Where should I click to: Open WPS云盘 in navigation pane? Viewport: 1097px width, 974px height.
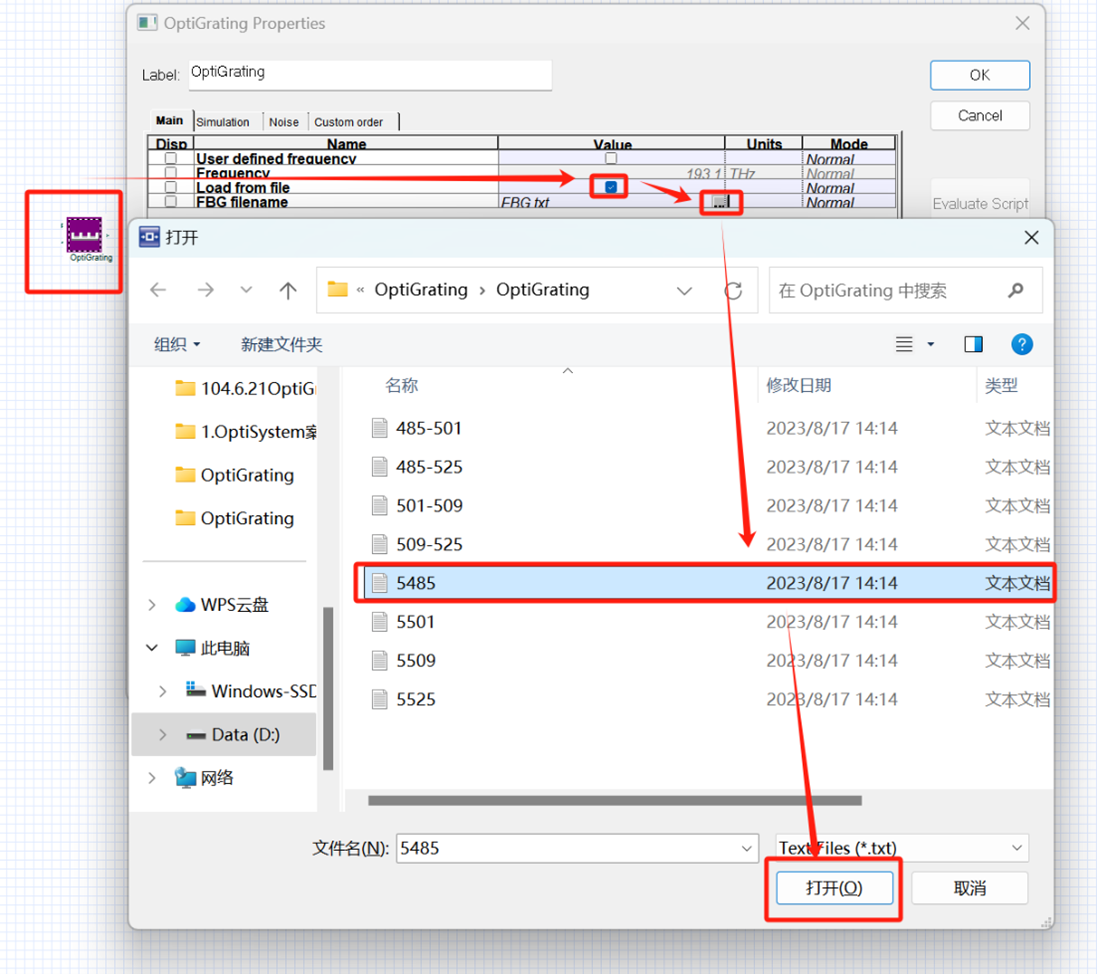pyautogui.click(x=222, y=605)
